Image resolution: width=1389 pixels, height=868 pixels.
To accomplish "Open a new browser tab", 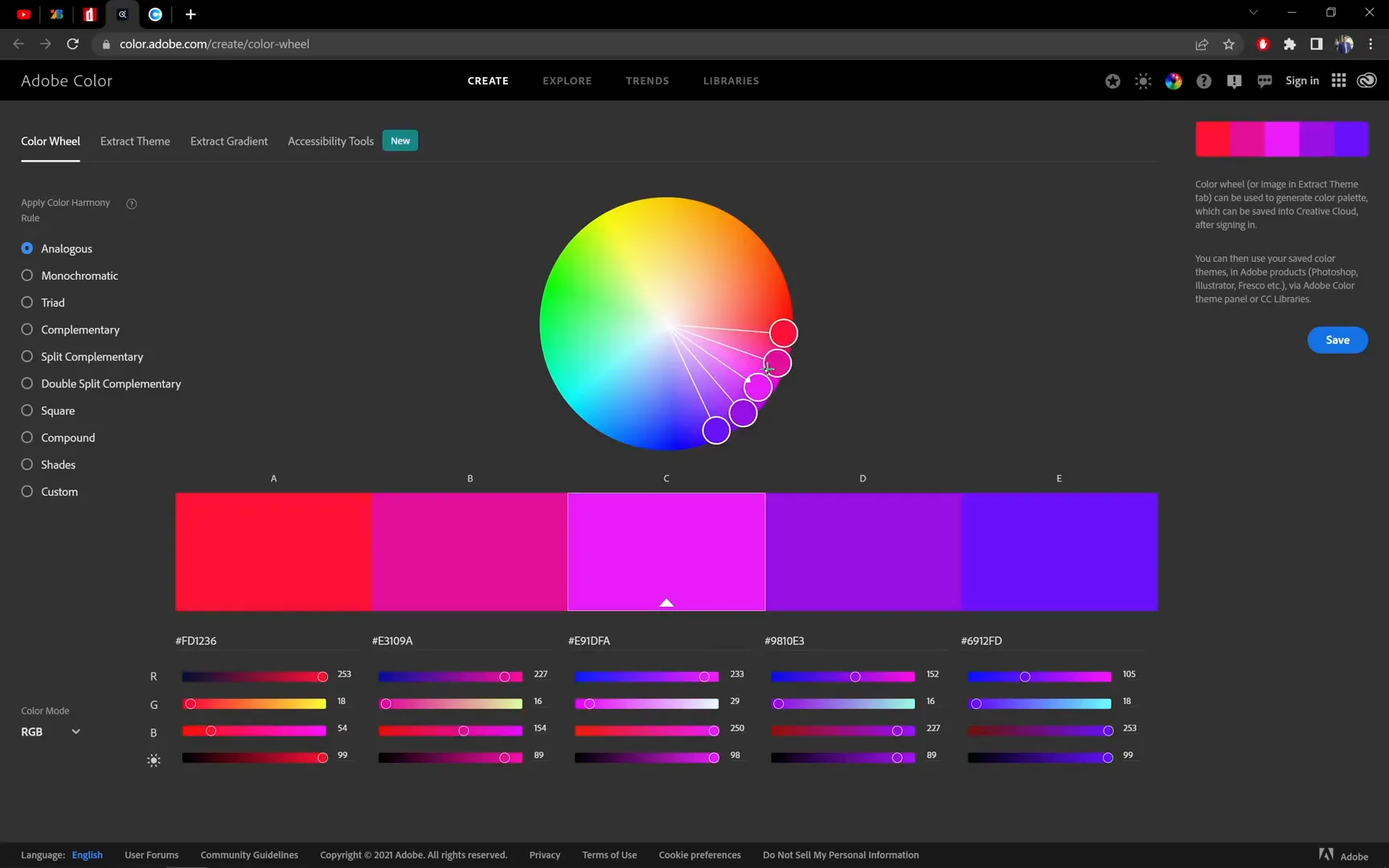I will click(x=191, y=14).
